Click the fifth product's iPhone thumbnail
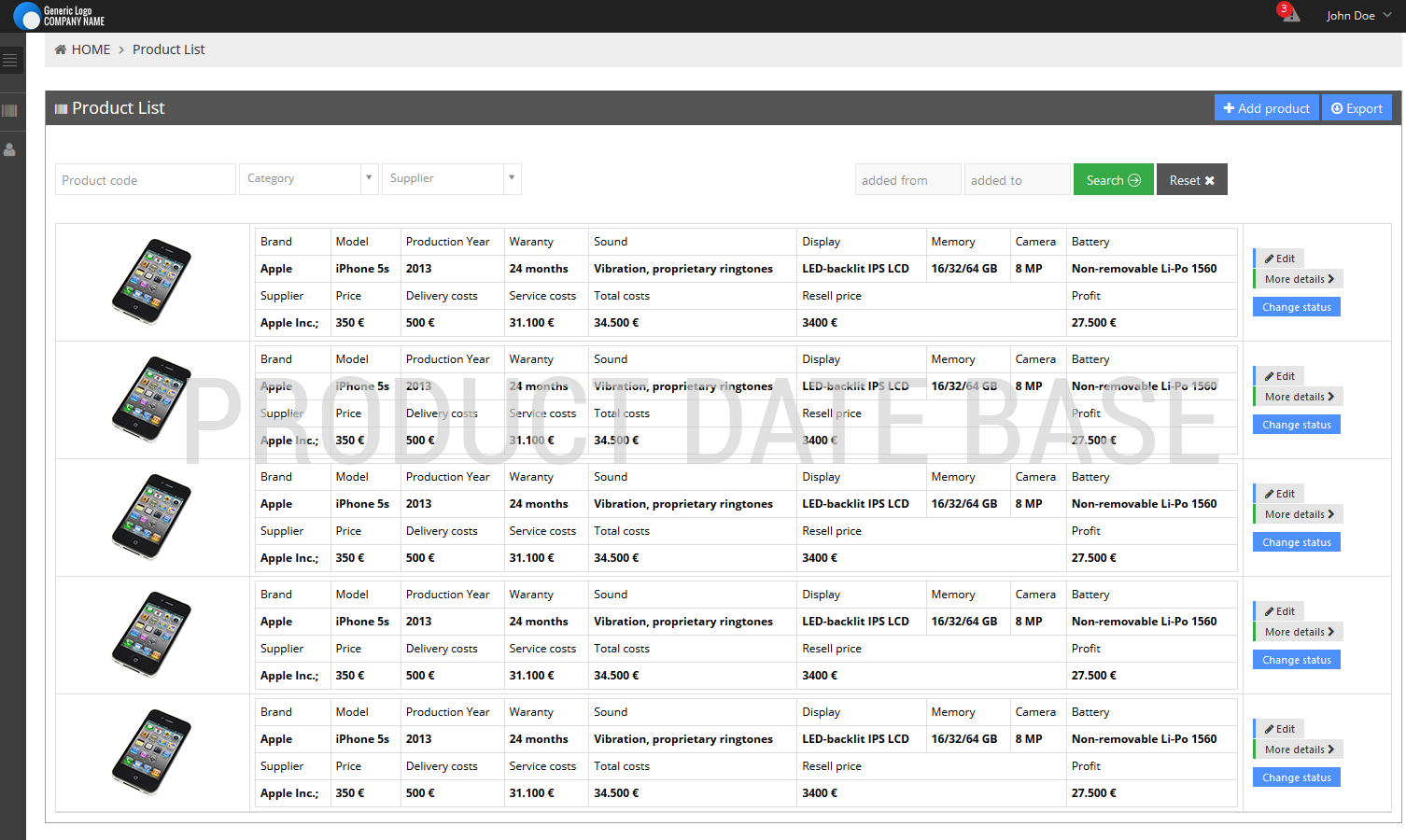This screenshot has height=840, width=1406. coord(151,752)
